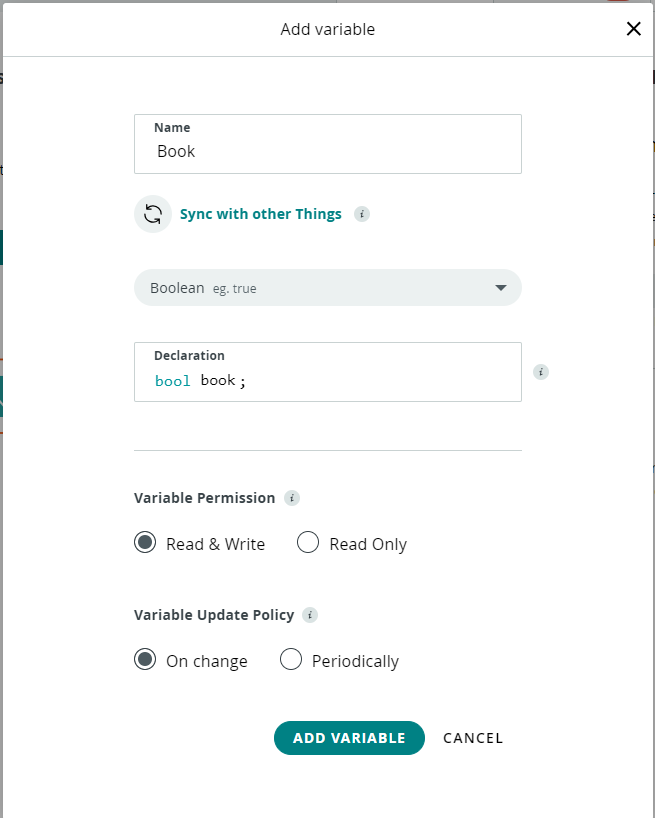Click the Add variable dialog title
655x818 pixels.
click(328, 29)
